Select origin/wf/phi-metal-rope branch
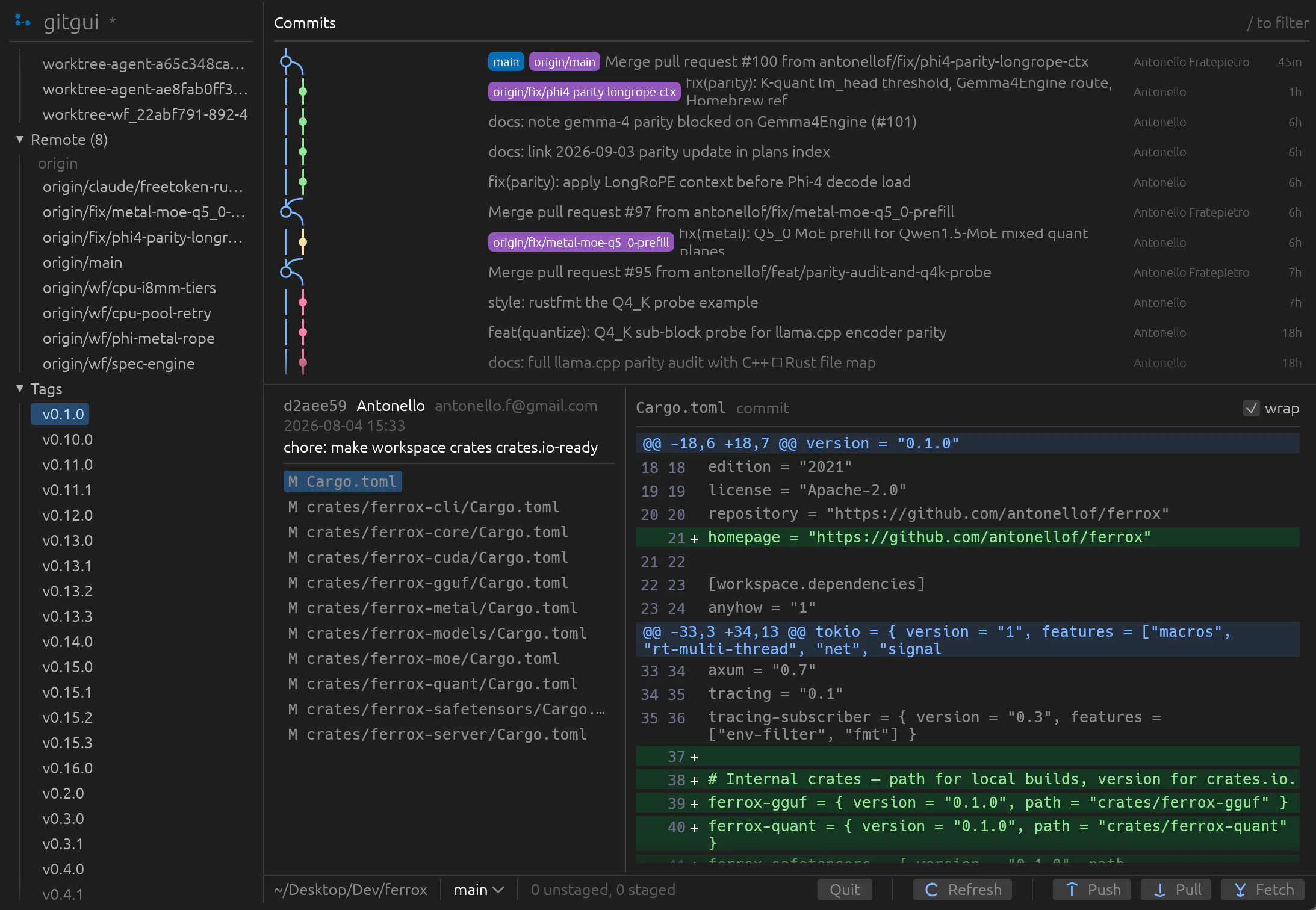1316x910 pixels. pyautogui.click(x=128, y=338)
